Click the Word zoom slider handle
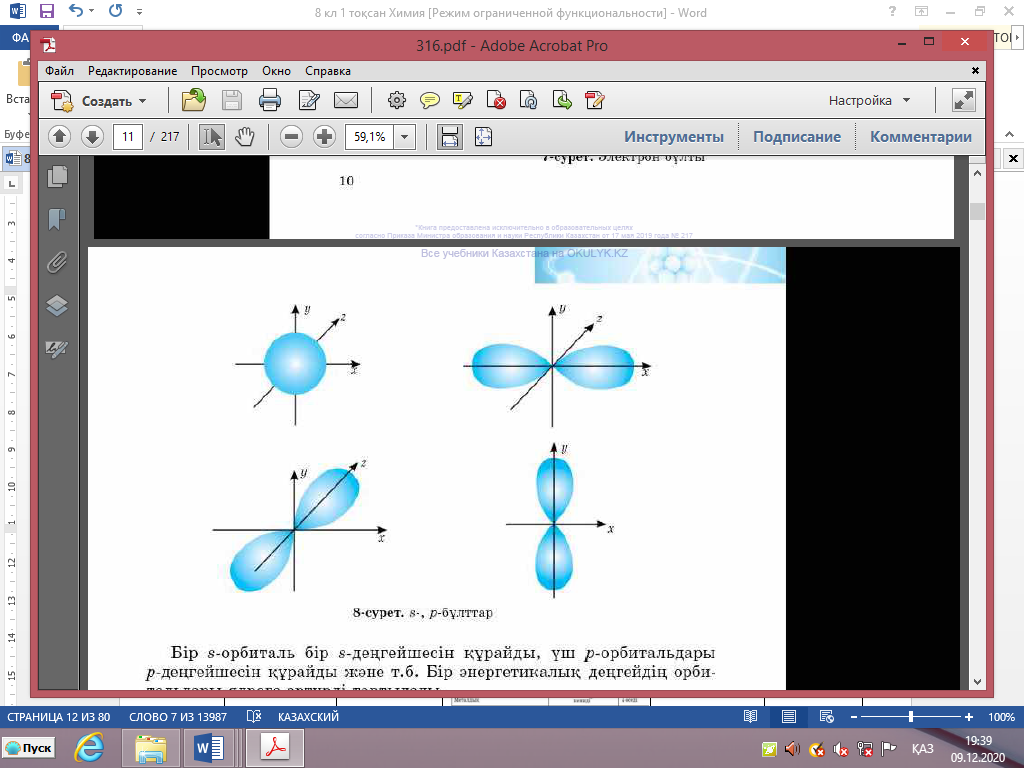The image size is (1024, 768). click(x=911, y=717)
